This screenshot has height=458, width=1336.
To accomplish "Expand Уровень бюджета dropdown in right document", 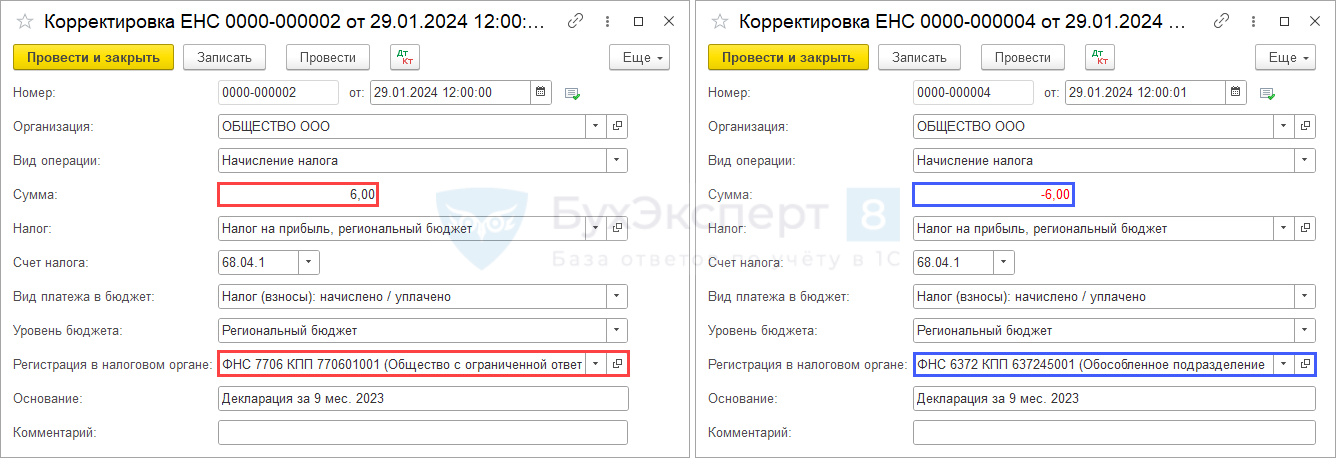I will 1305,331.
